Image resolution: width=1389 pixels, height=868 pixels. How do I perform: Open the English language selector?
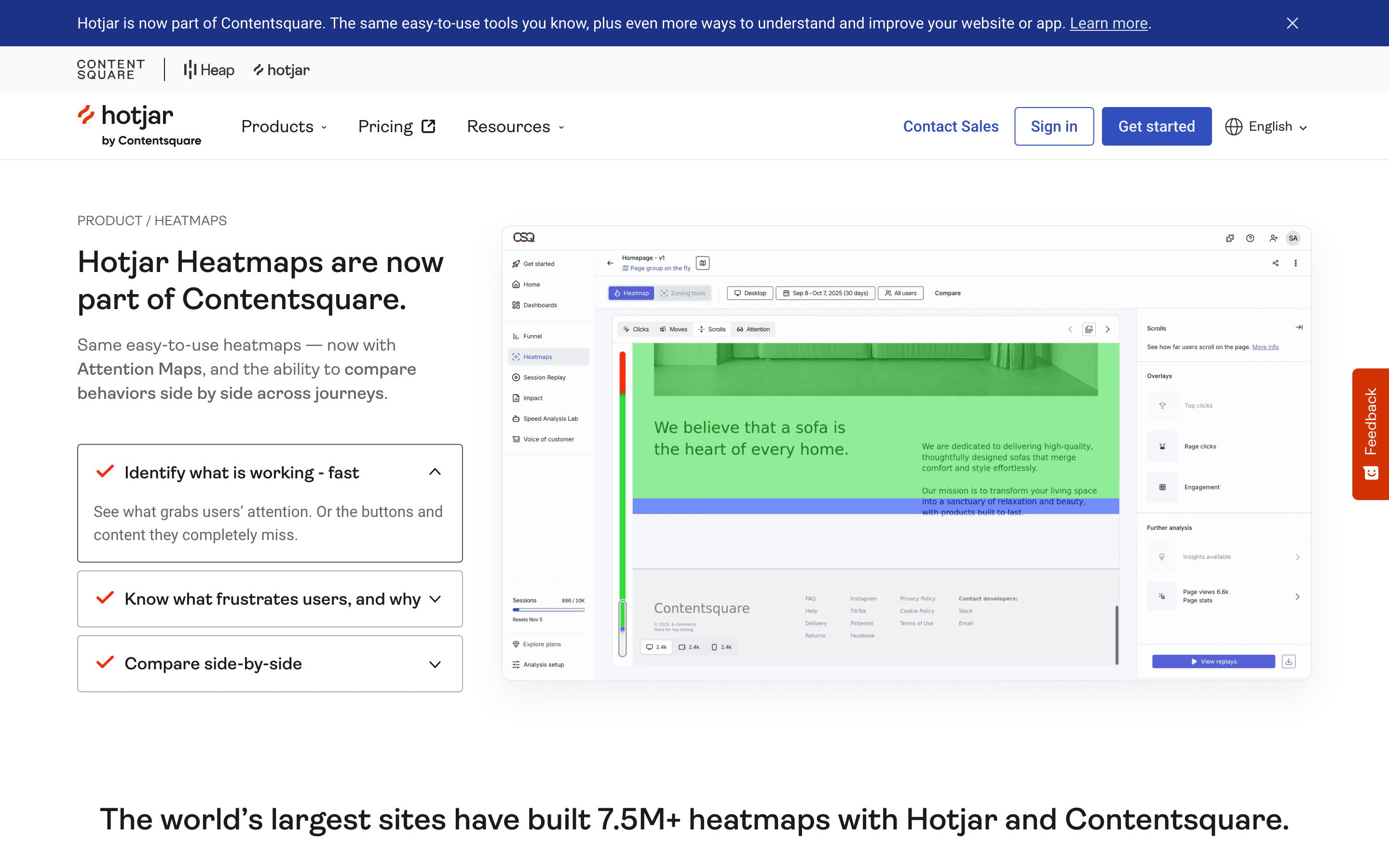pyautogui.click(x=1266, y=126)
